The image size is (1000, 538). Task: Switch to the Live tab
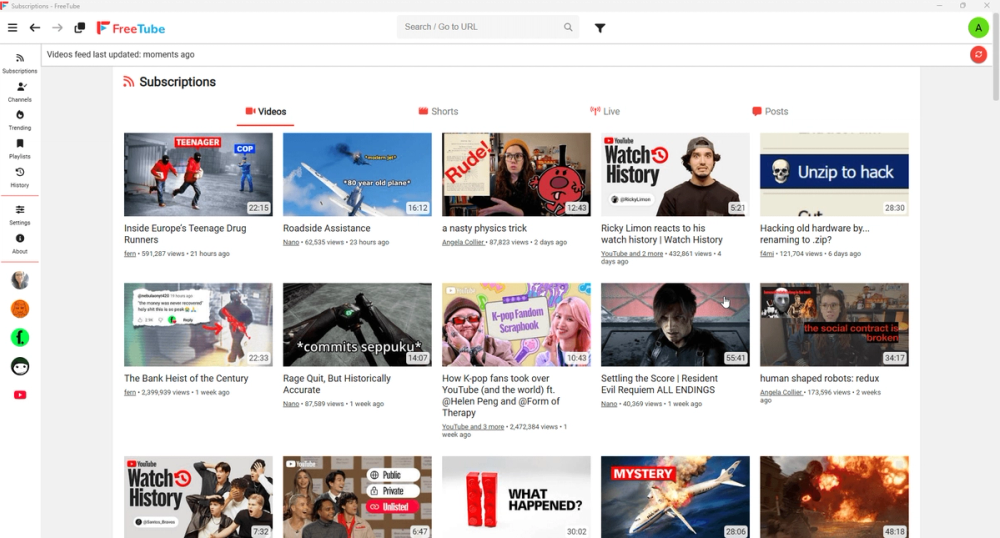[605, 112]
